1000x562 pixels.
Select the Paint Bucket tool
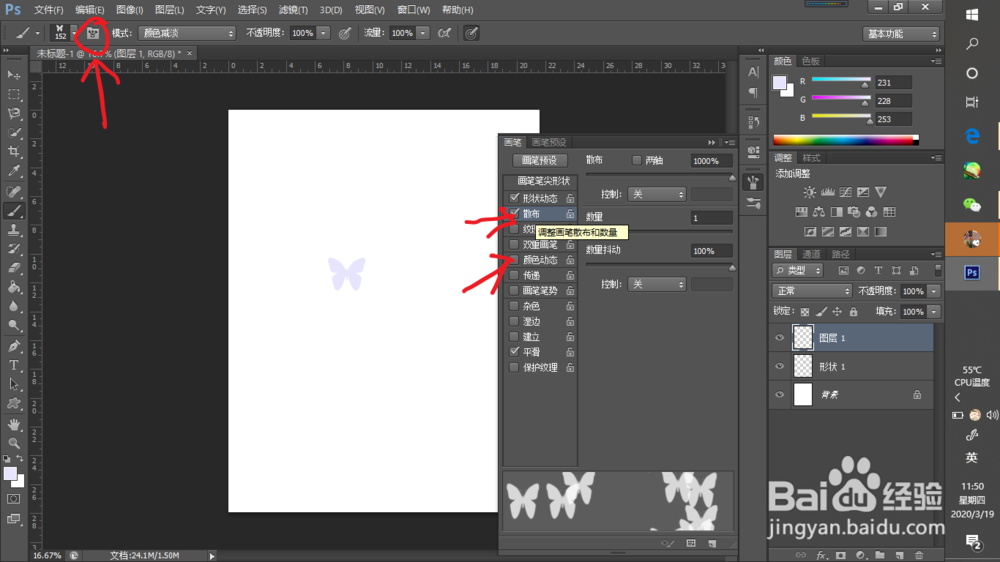click(13, 287)
